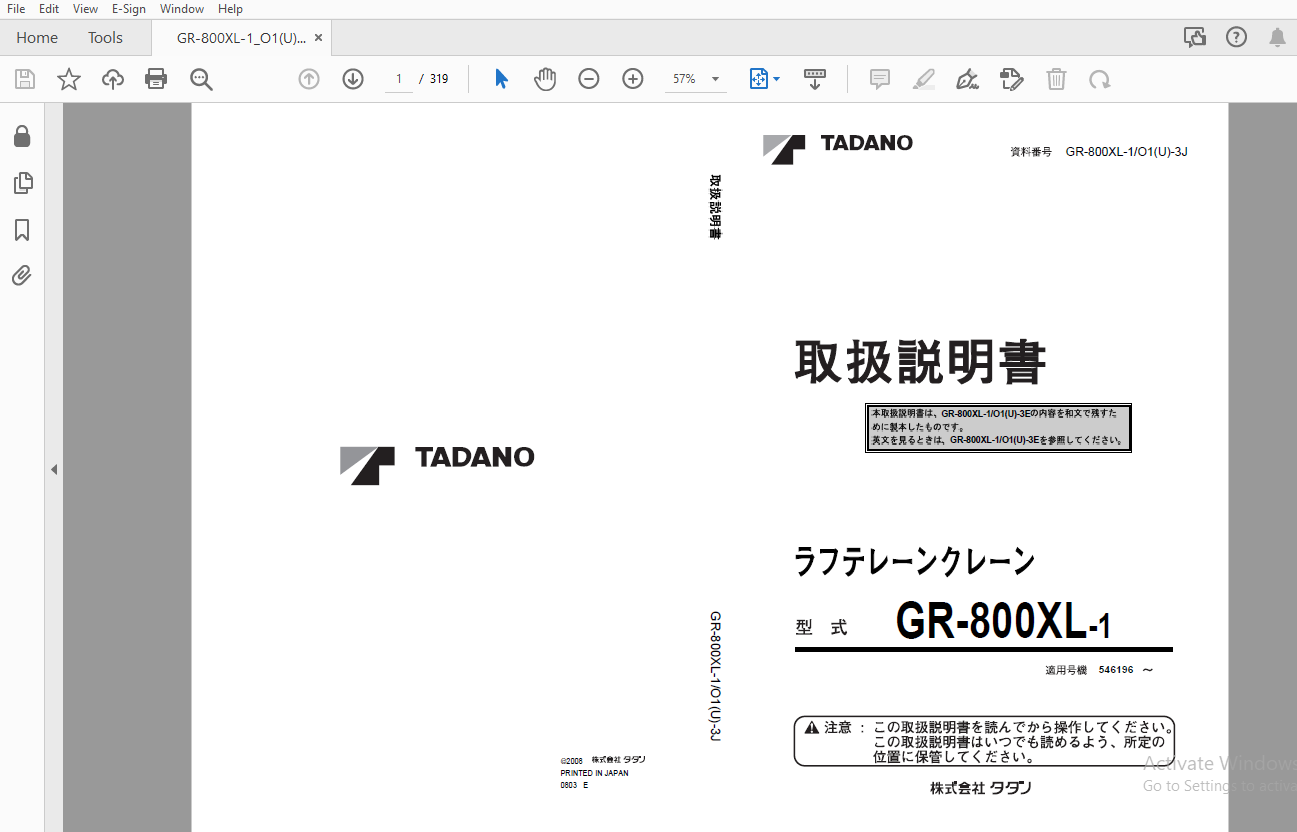Open the share review chat icon
1297x832 pixels.
[1195, 37]
